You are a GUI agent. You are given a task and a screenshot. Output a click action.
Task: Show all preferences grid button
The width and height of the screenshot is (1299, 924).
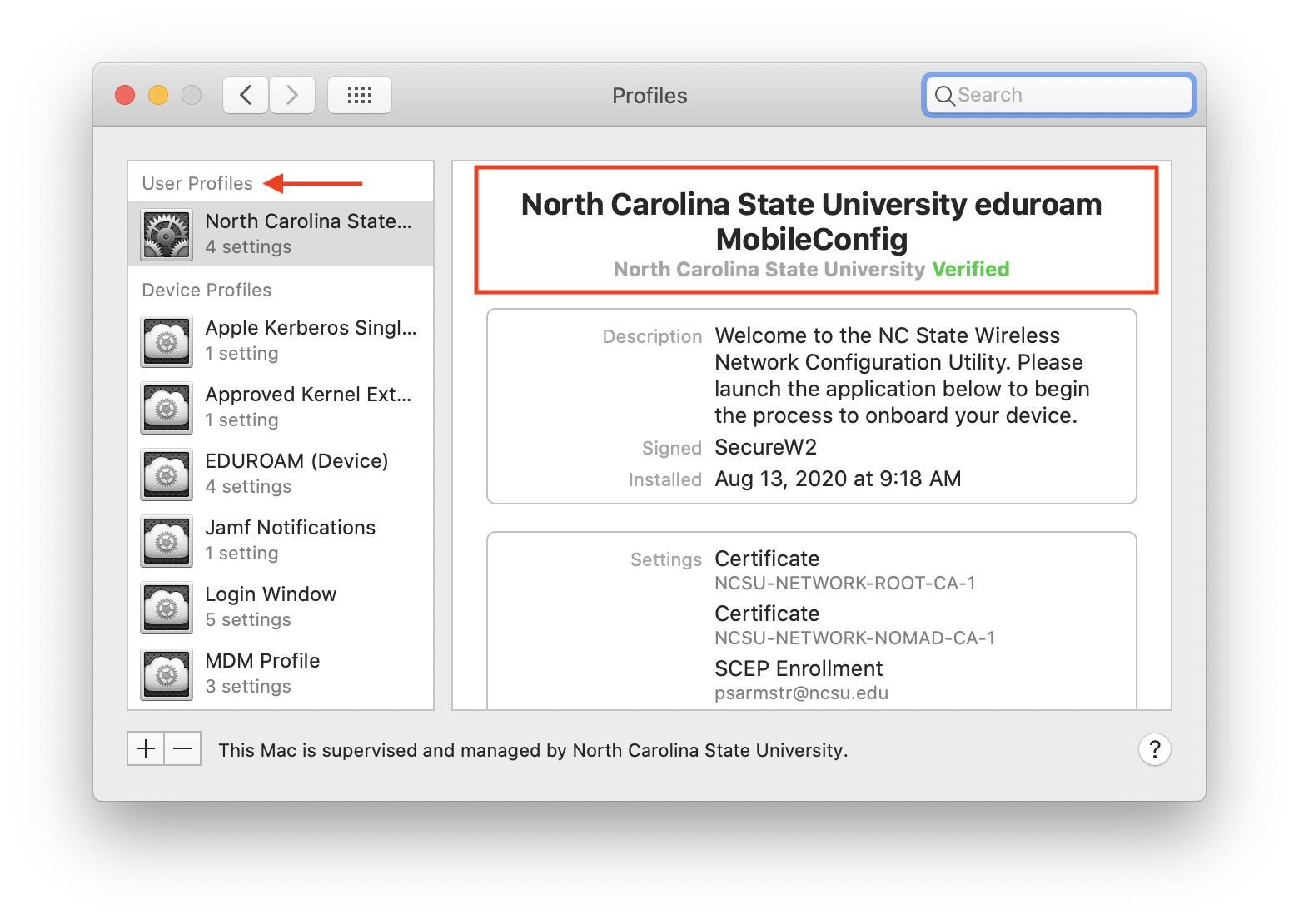[359, 95]
